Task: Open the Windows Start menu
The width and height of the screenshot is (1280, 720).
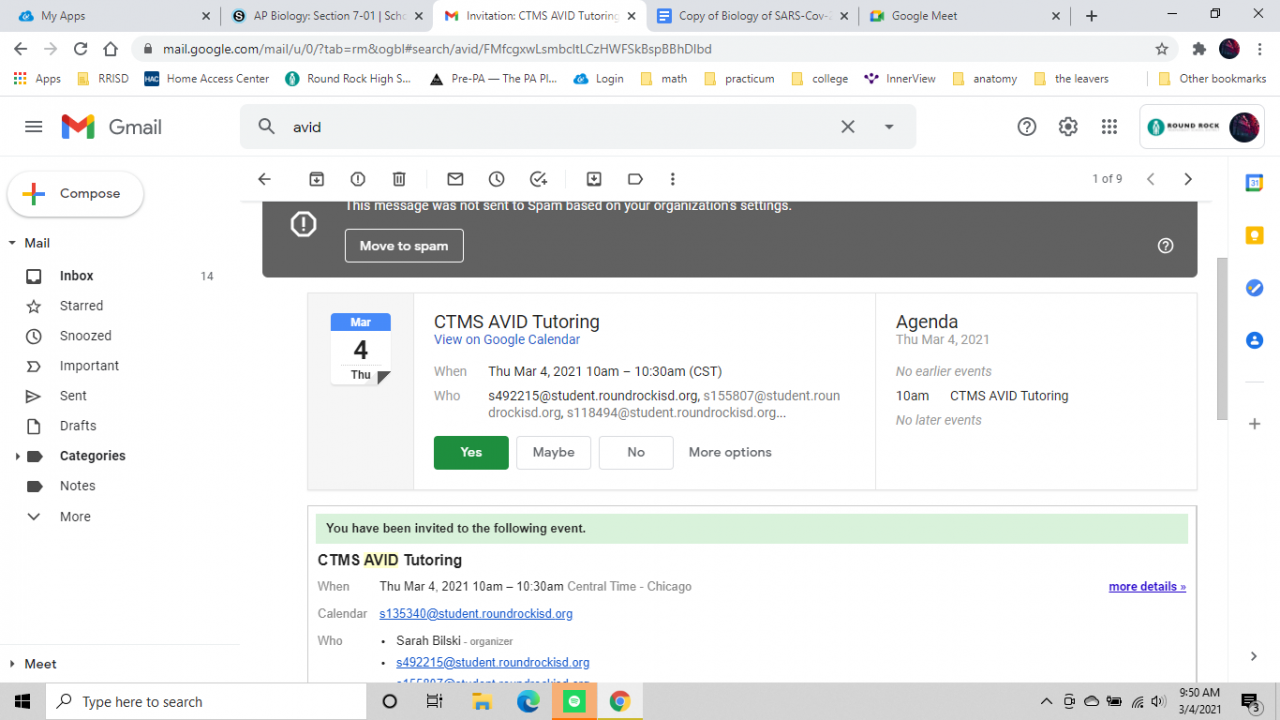Action: pos(23,701)
